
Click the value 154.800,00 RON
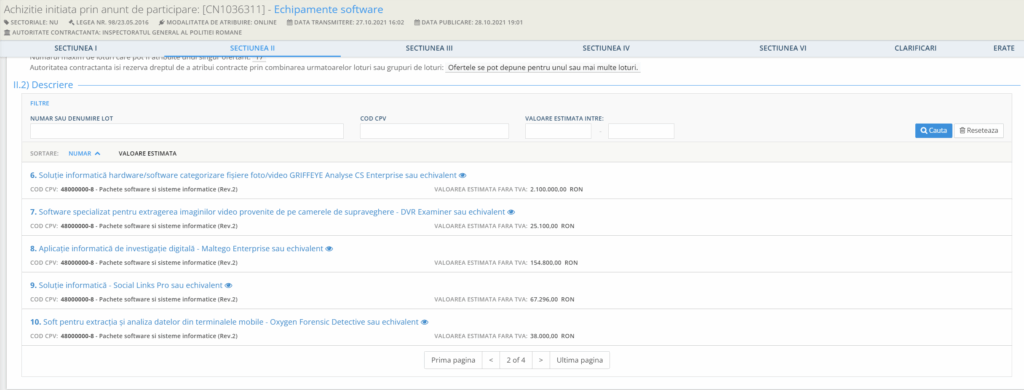coord(554,263)
